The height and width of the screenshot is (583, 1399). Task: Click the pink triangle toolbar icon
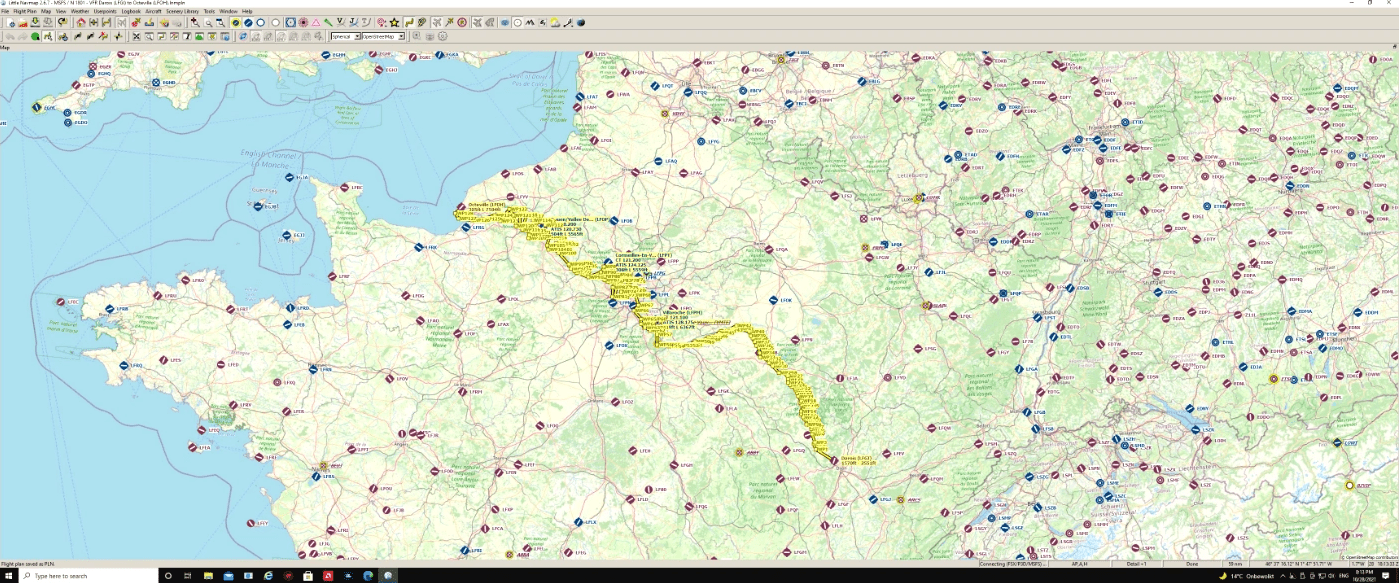[x=316, y=22]
